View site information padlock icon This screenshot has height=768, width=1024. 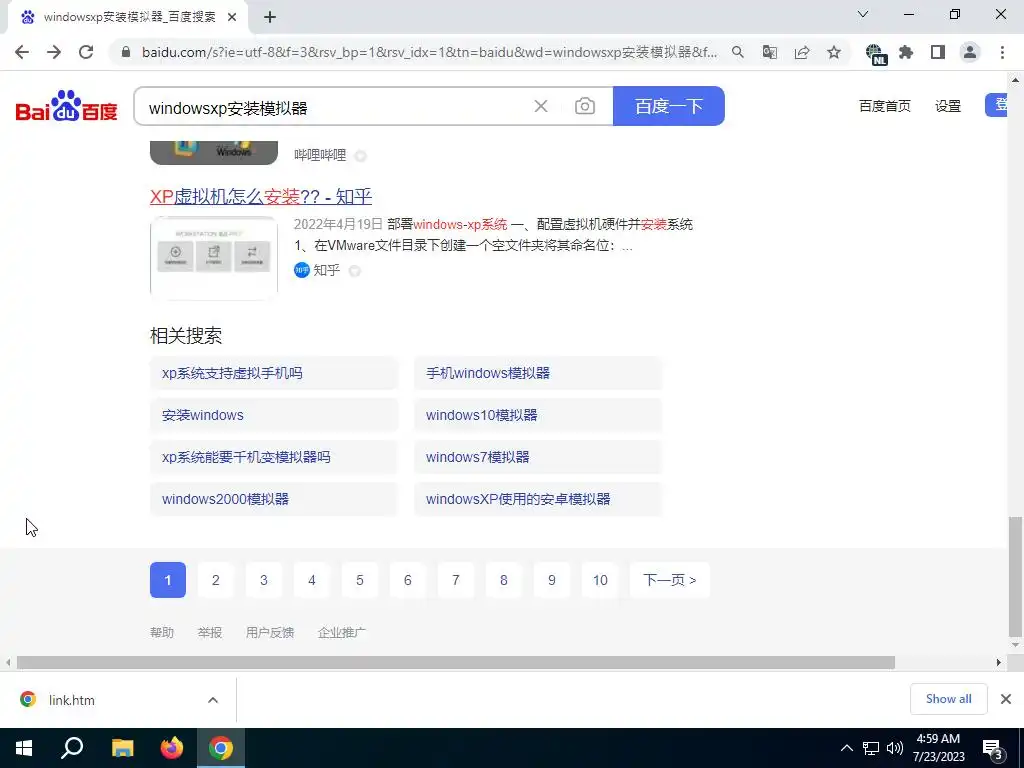tap(126, 52)
